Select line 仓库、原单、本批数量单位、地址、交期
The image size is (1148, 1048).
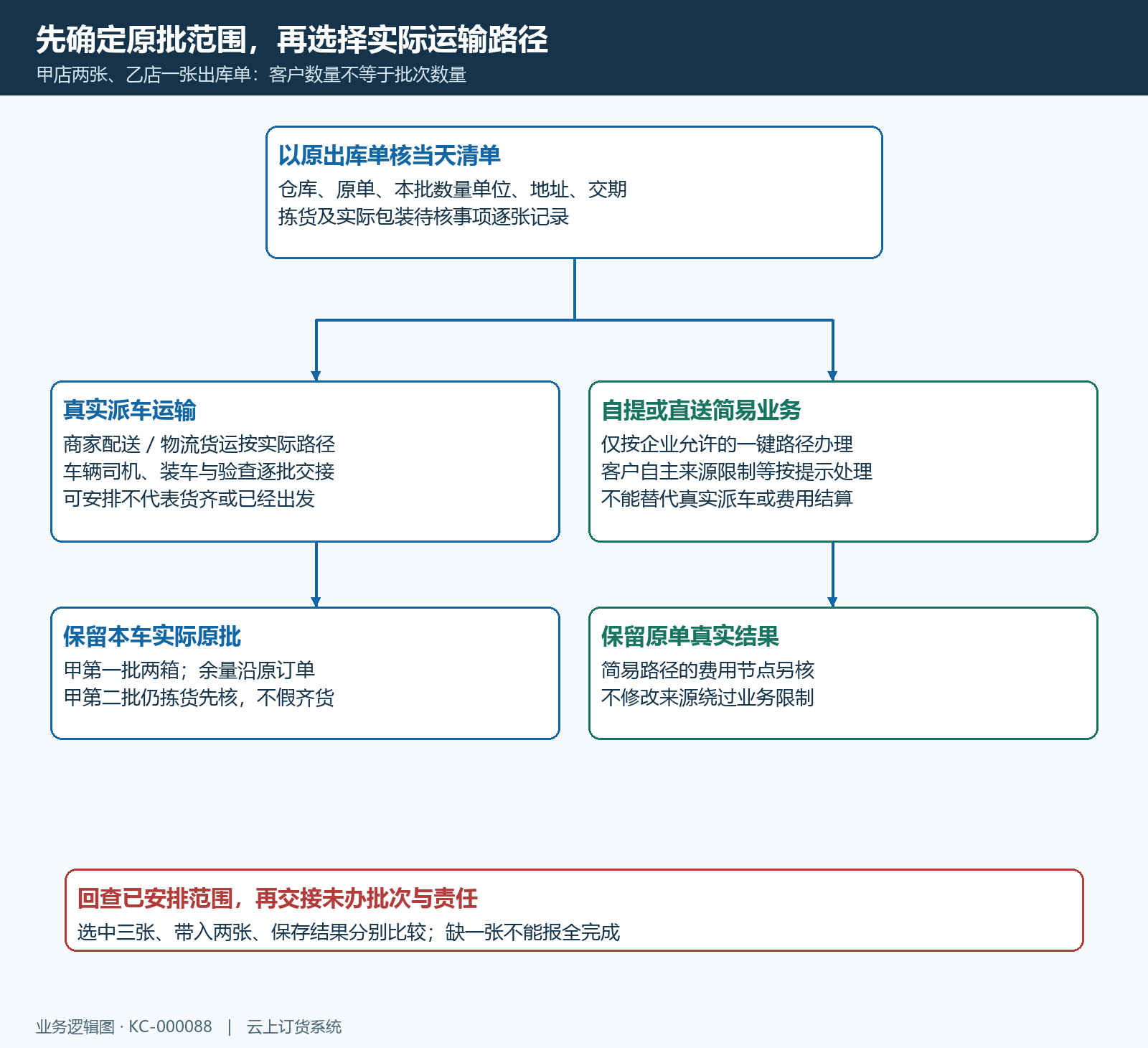coord(453,190)
